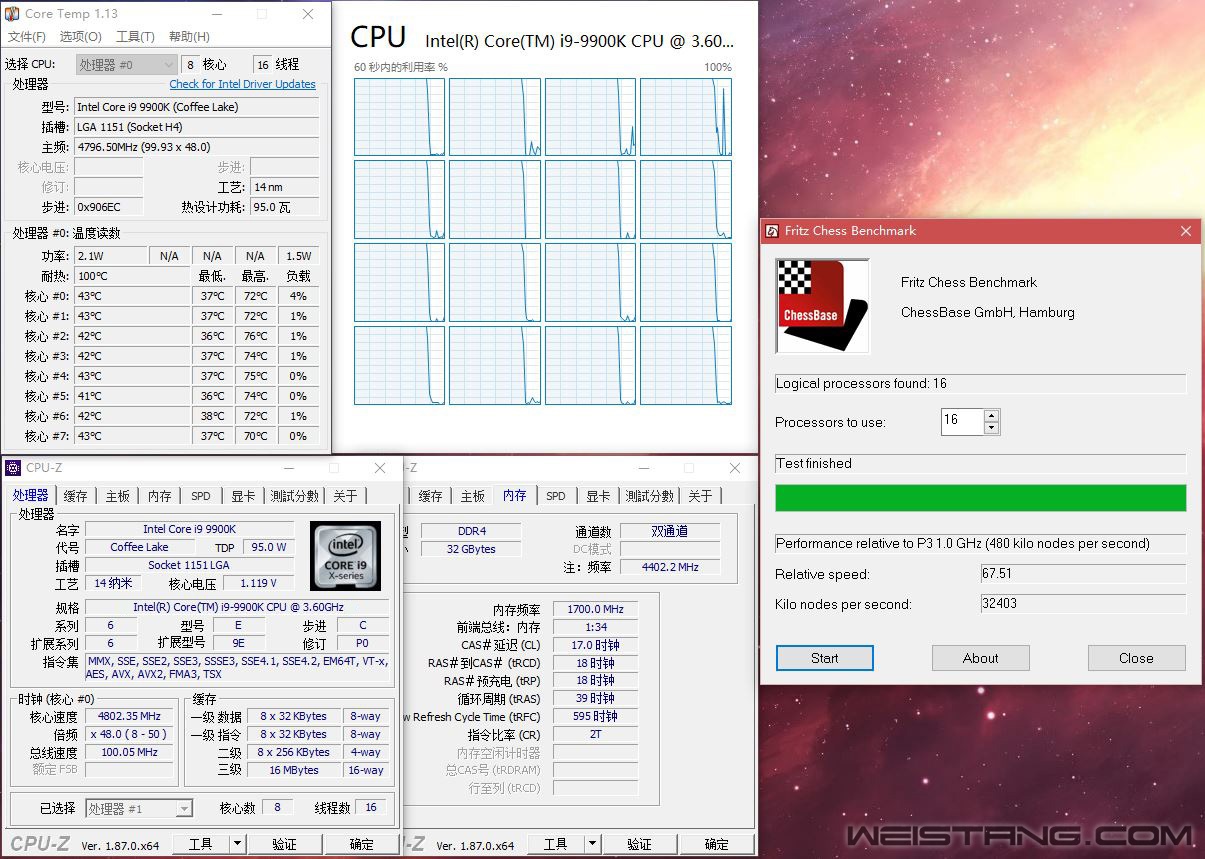Switch to 内存 tab in front CPU-Z
This screenshot has height=859, width=1205.
[x=160, y=496]
